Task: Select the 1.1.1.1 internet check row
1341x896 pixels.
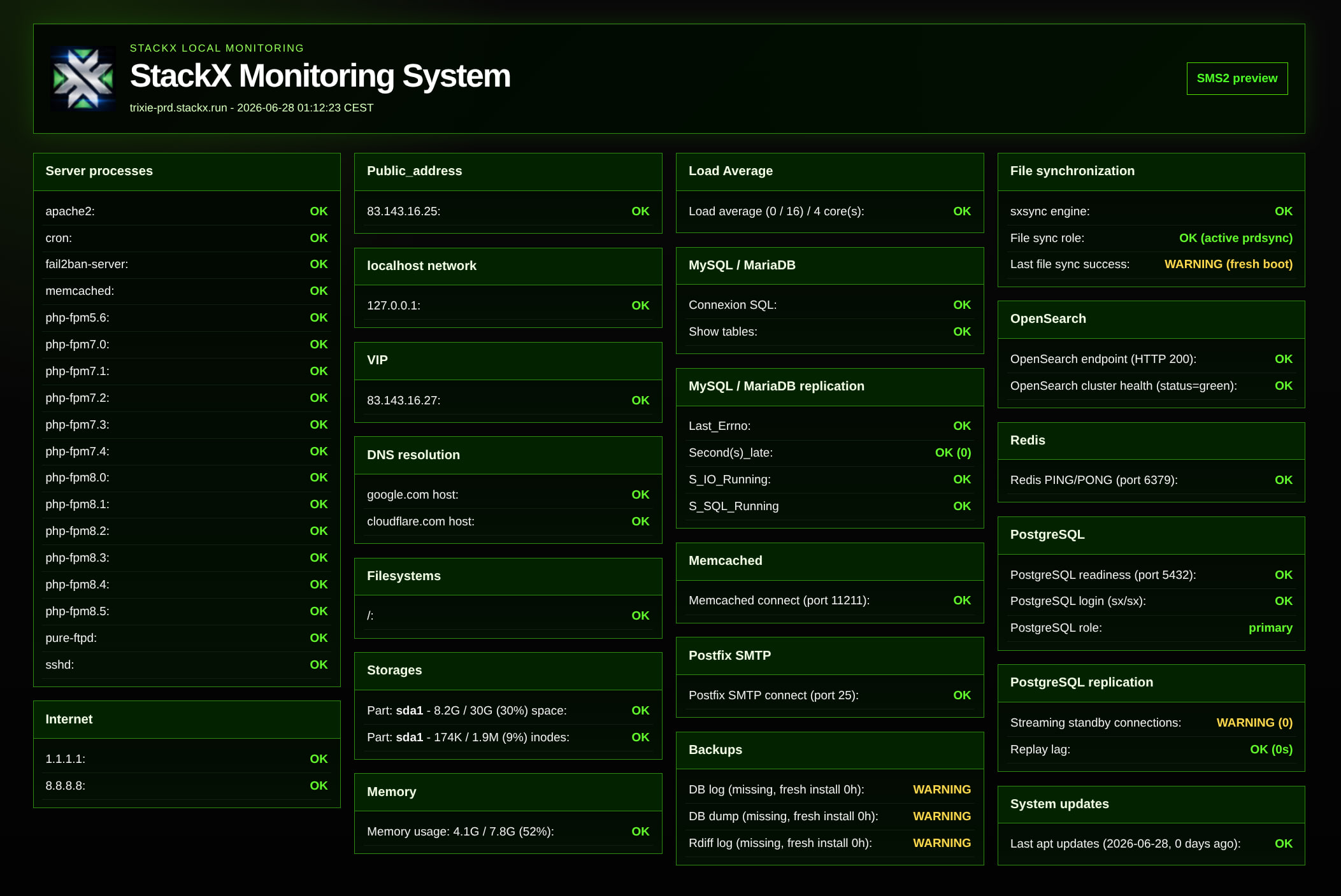Action: 187,759
